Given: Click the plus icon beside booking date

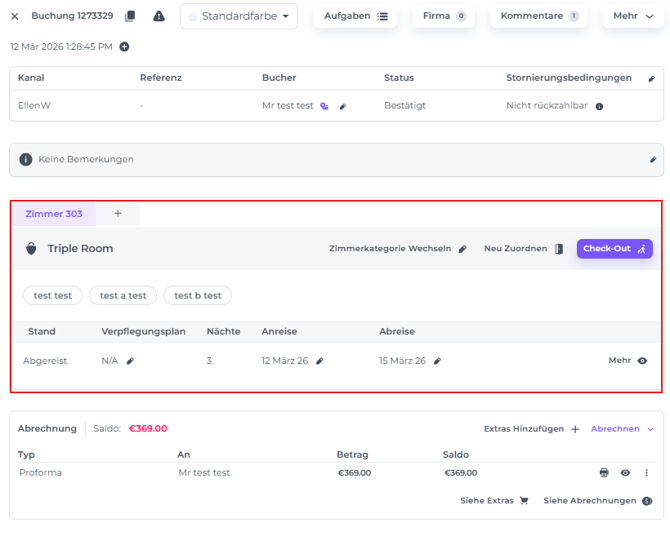Looking at the screenshot, I should coord(124,47).
